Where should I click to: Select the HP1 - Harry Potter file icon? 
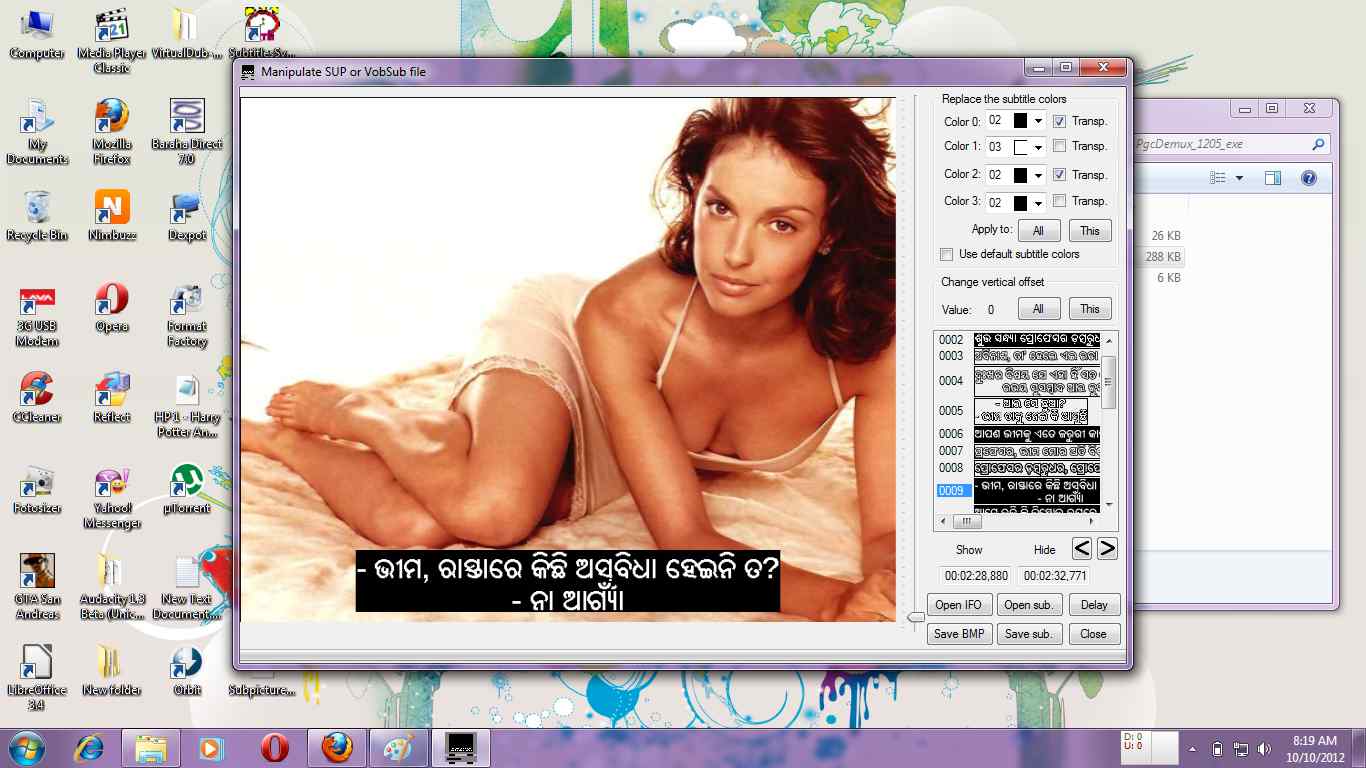(187, 405)
